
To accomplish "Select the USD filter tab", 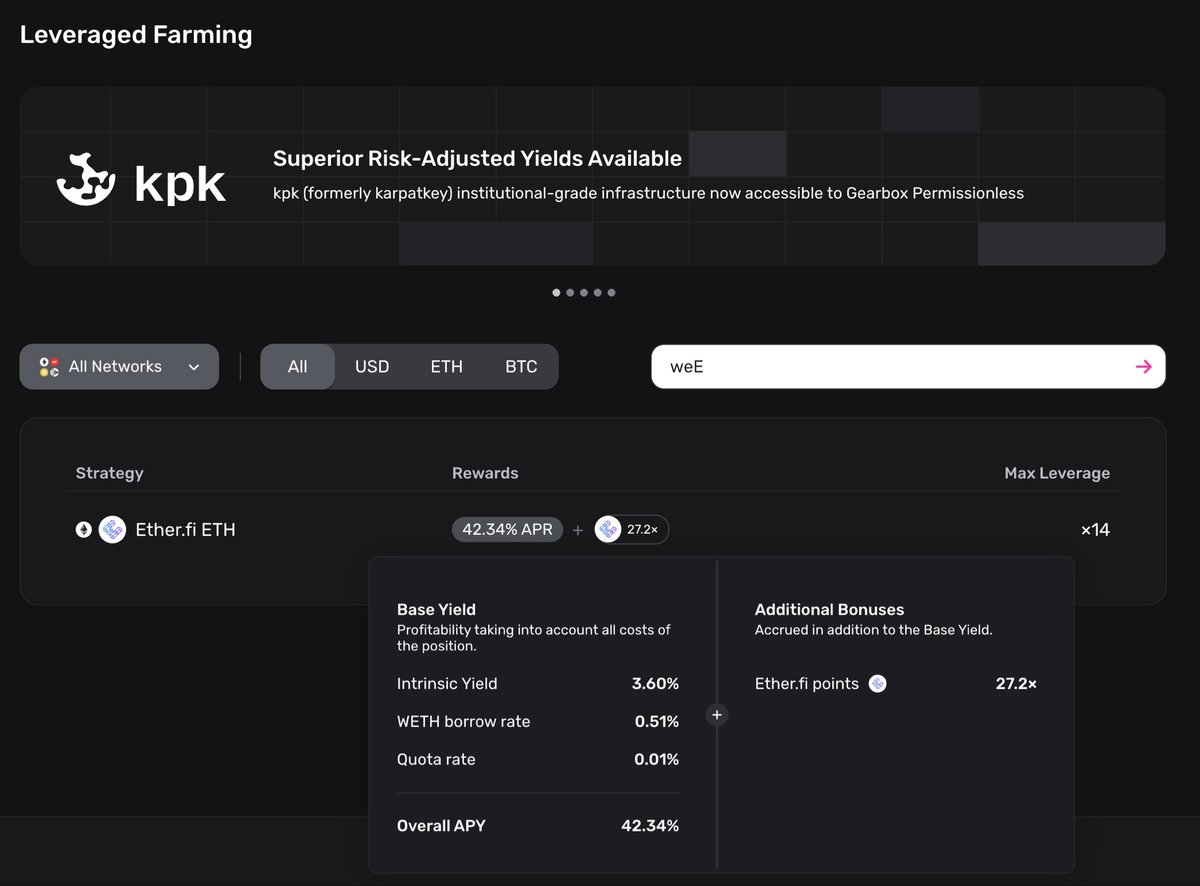I will pos(372,367).
